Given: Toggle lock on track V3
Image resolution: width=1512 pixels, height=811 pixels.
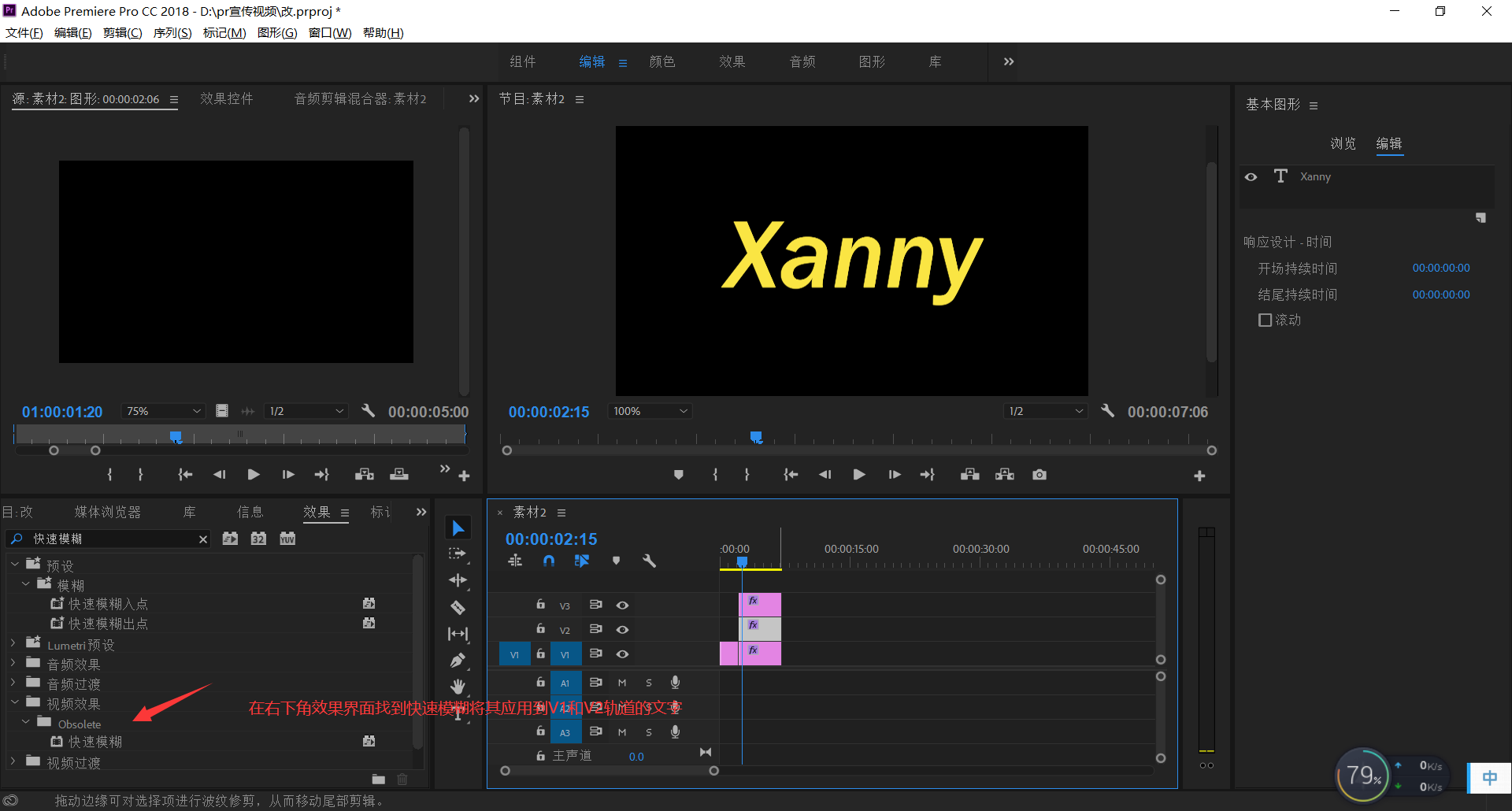Looking at the screenshot, I should 540,604.
